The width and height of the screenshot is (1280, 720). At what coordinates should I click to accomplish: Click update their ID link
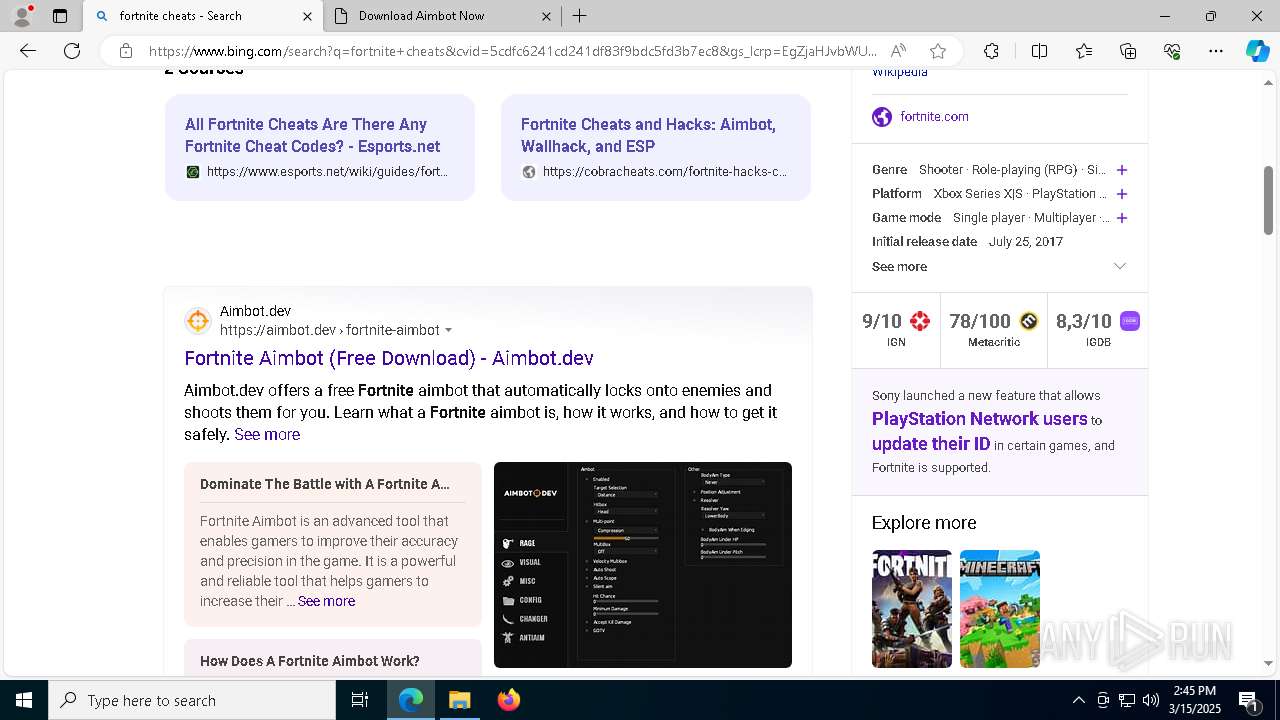click(x=931, y=444)
